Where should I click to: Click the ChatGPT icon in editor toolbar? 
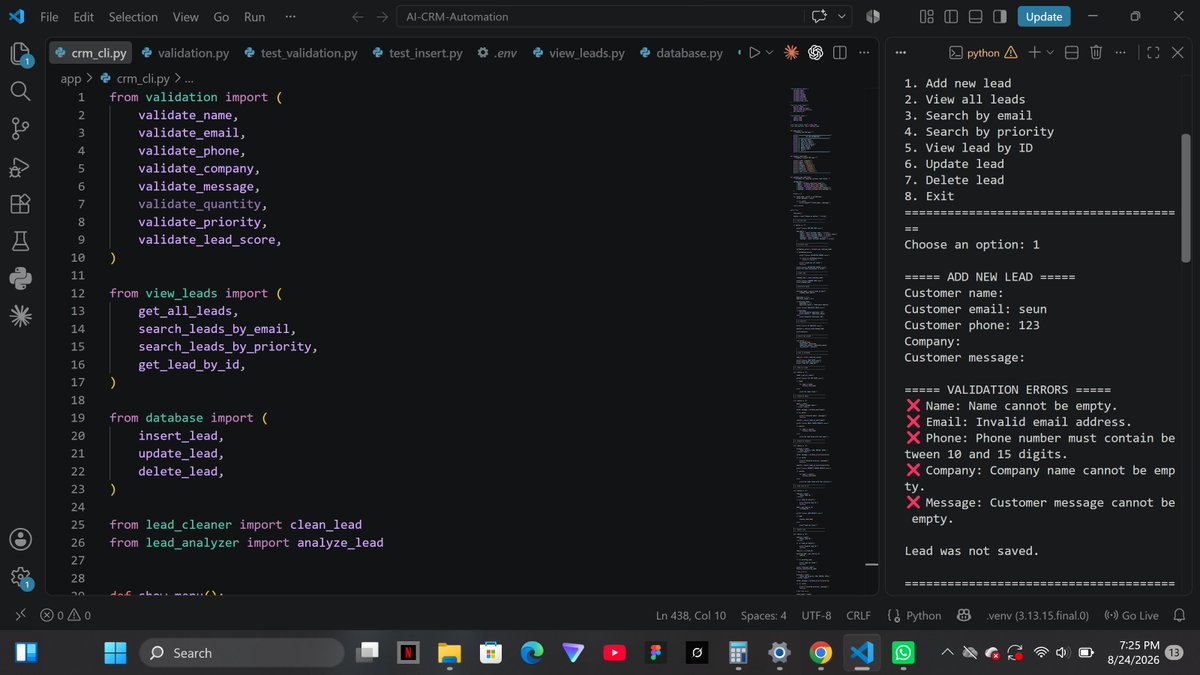(x=816, y=53)
